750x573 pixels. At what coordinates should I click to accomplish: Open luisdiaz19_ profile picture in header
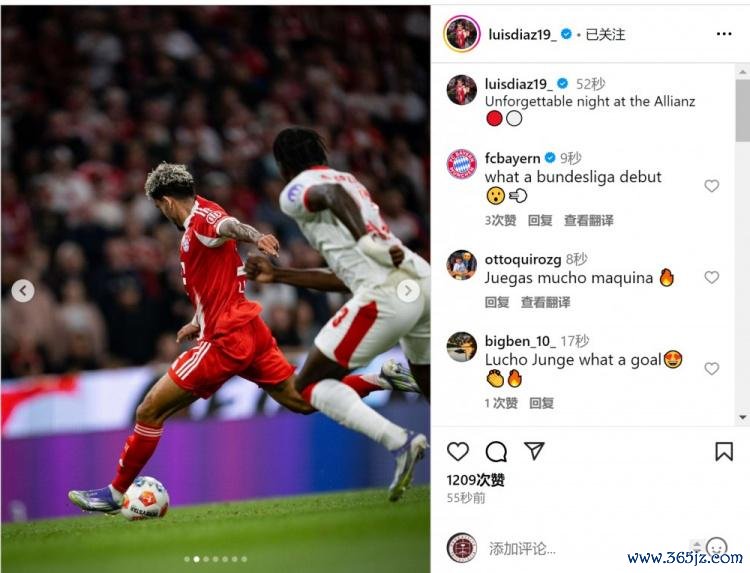[x=462, y=34]
